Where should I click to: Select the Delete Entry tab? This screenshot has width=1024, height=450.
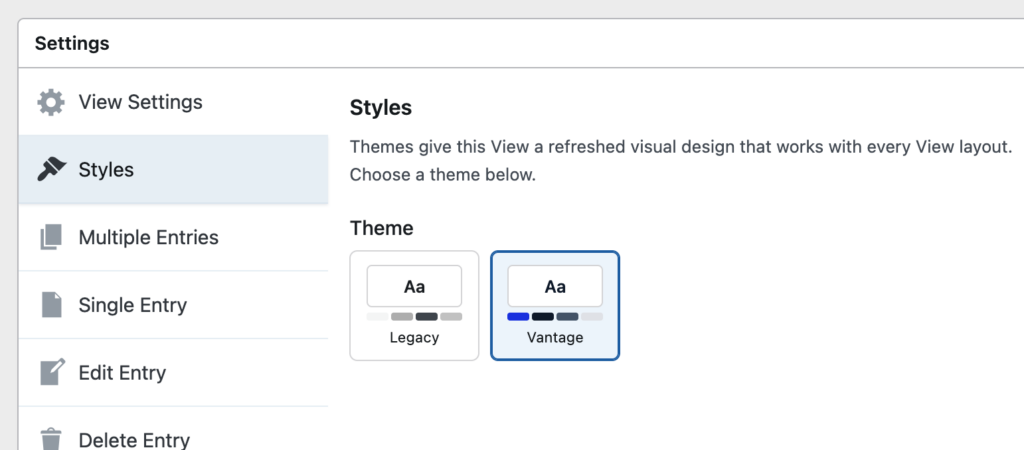[x=173, y=428]
